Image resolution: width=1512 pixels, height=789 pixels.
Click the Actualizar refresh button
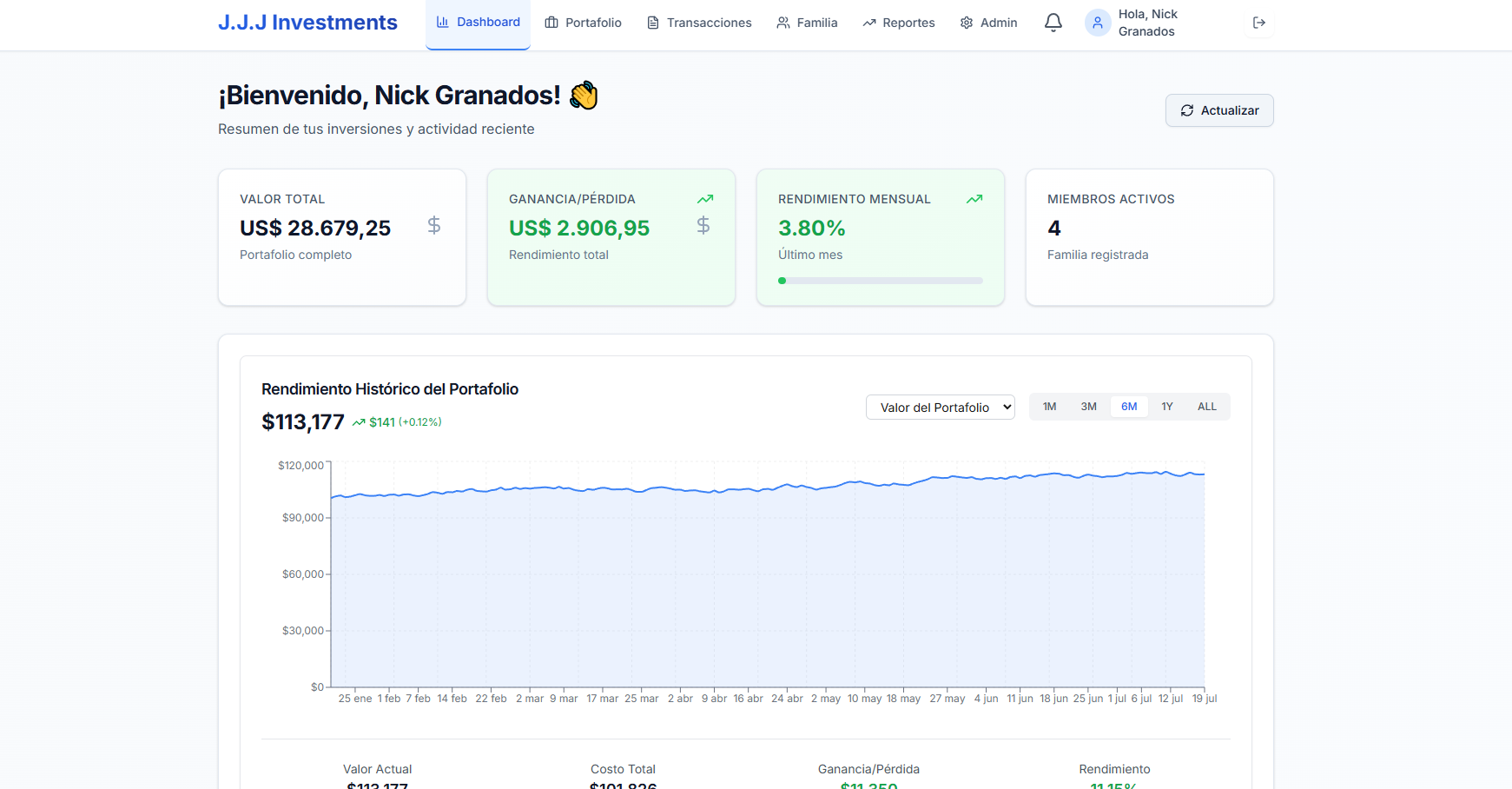tap(1219, 110)
